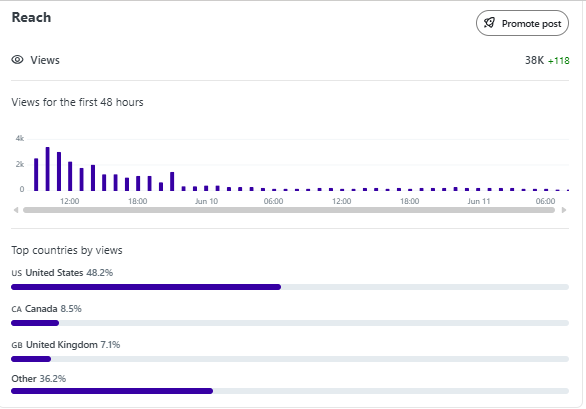
Task: Click the left scroll arrow under chart
Action: pos(16,210)
